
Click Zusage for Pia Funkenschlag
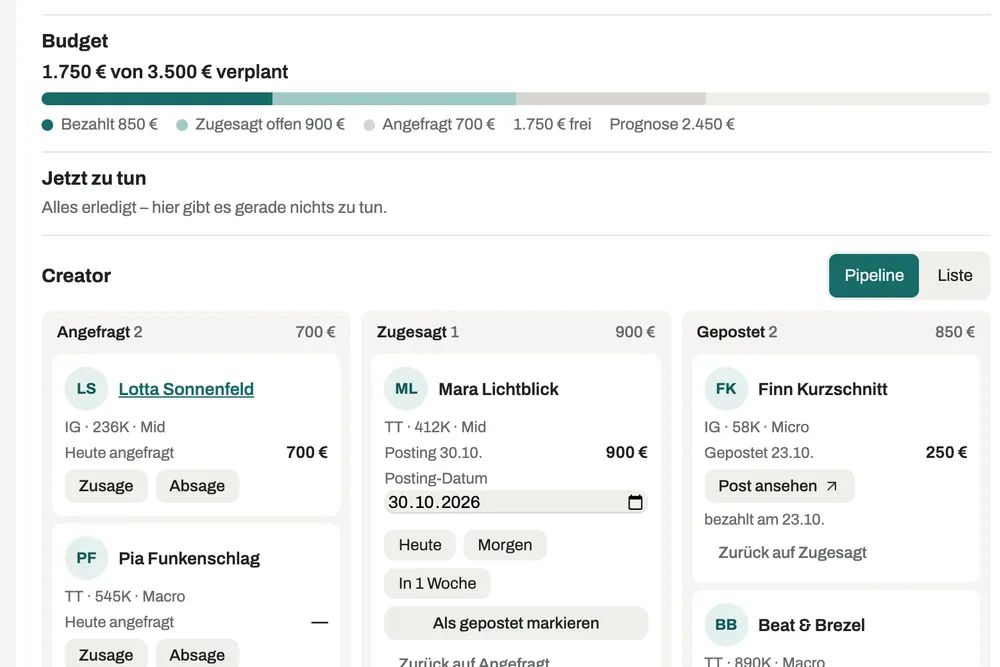106,655
